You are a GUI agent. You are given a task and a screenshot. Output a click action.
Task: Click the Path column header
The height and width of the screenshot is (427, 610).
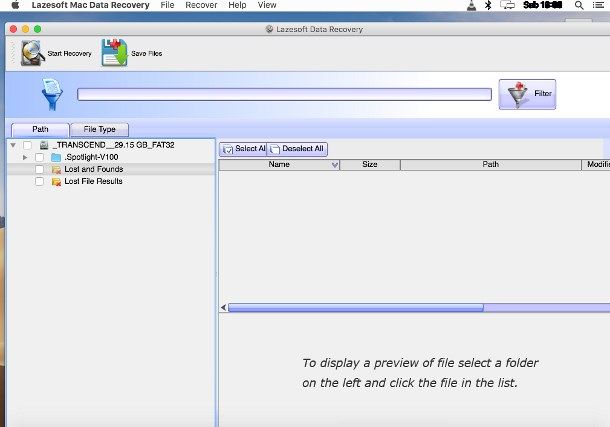[x=491, y=164]
